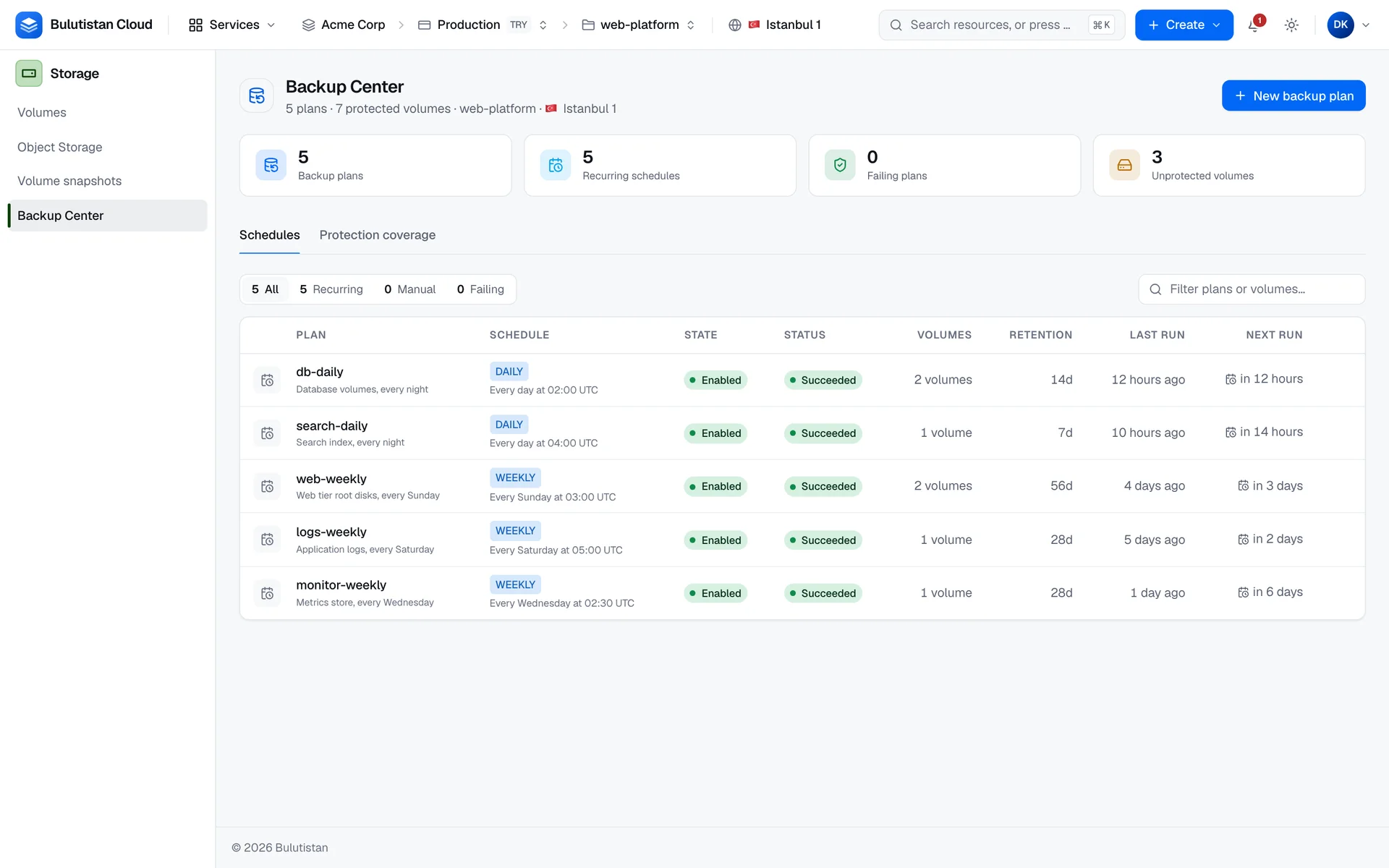Filter by Failing plans
Viewport: 1389px width, 868px height.
[480, 289]
